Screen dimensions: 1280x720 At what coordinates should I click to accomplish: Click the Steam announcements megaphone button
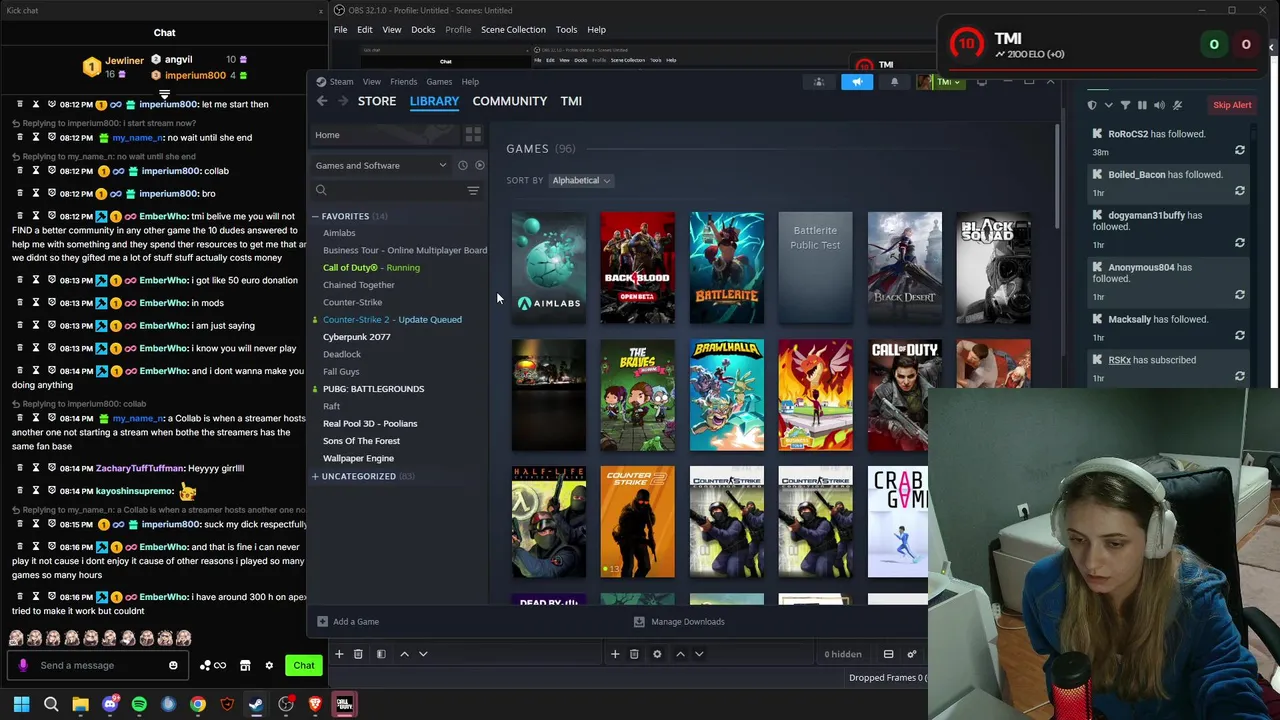click(x=857, y=82)
